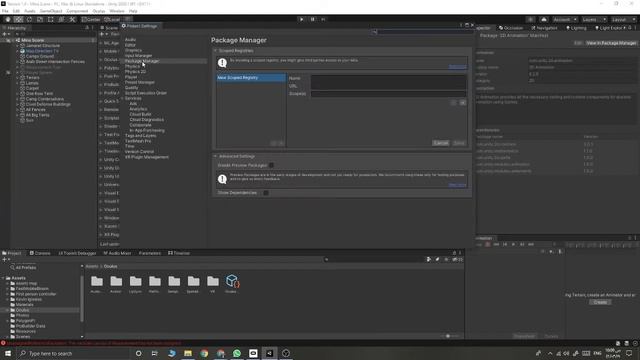Open the Window menu
The image size is (640, 360).
coord(117,11)
